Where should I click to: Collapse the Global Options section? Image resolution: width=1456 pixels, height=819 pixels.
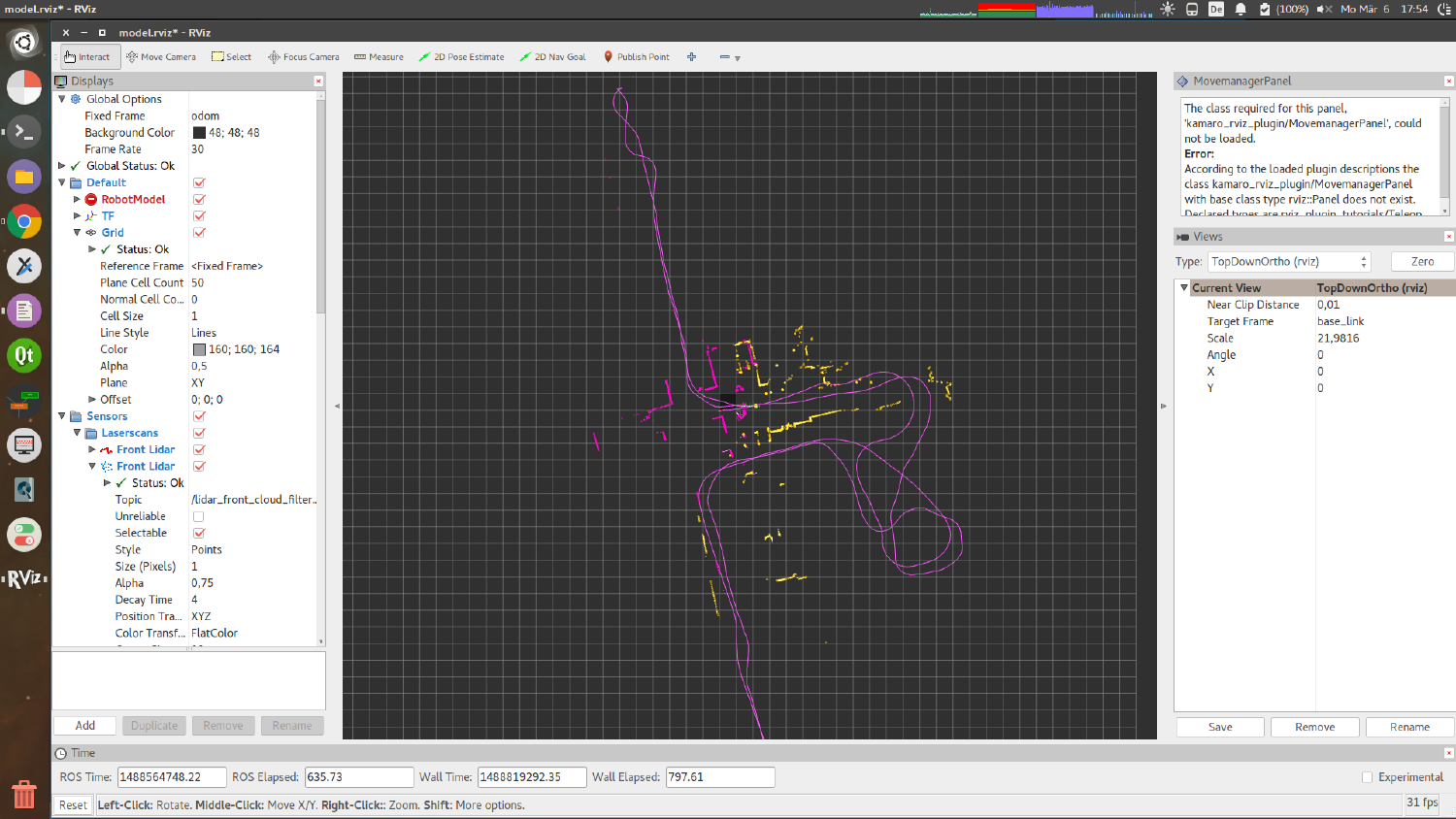61,98
